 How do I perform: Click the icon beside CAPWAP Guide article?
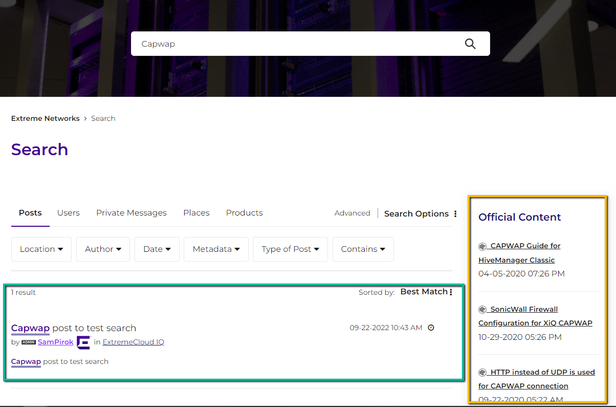(483, 246)
